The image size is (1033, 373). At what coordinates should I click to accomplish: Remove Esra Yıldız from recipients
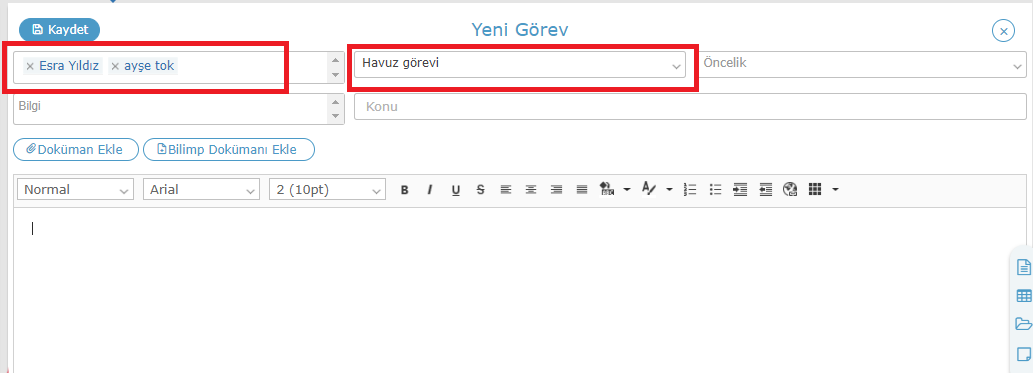[x=30, y=66]
